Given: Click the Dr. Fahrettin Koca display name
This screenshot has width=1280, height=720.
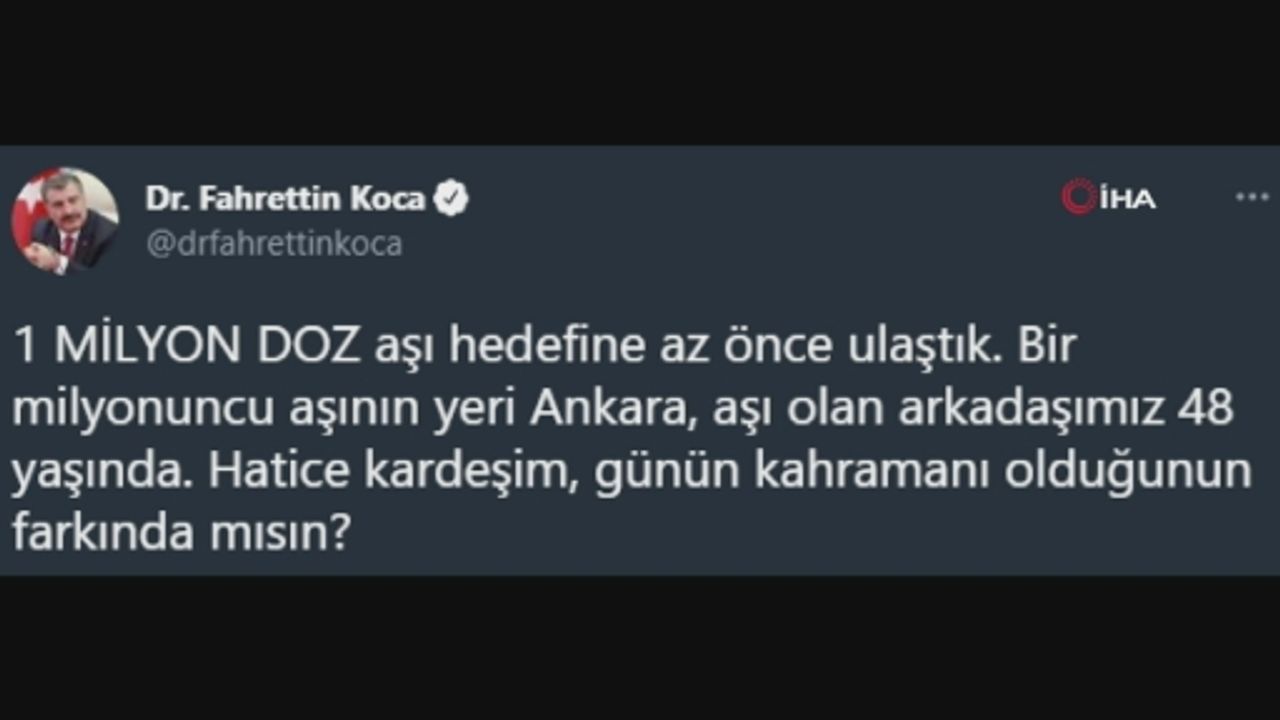Looking at the screenshot, I should [x=285, y=199].
